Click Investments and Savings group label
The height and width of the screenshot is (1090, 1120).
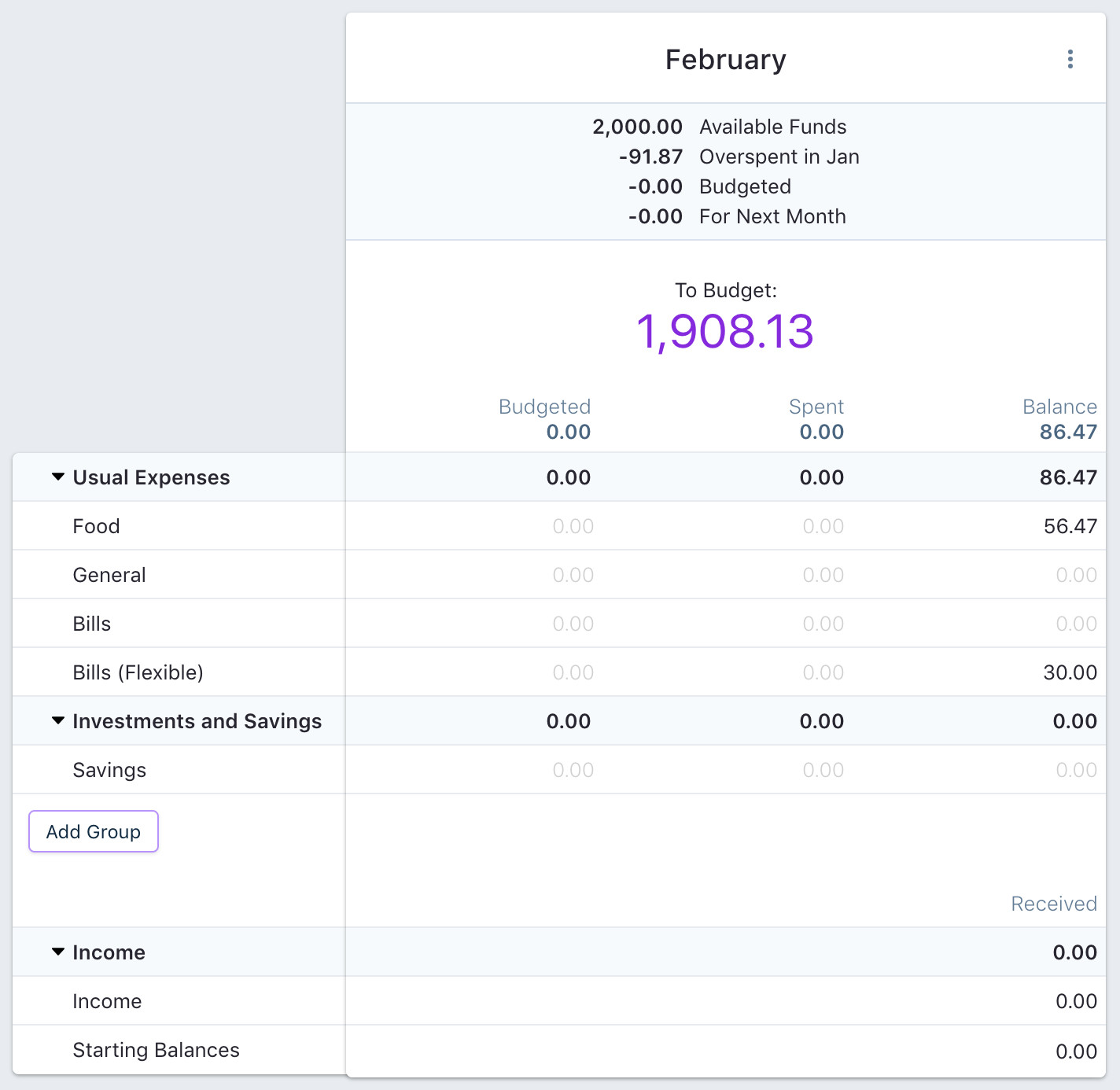(x=197, y=721)
